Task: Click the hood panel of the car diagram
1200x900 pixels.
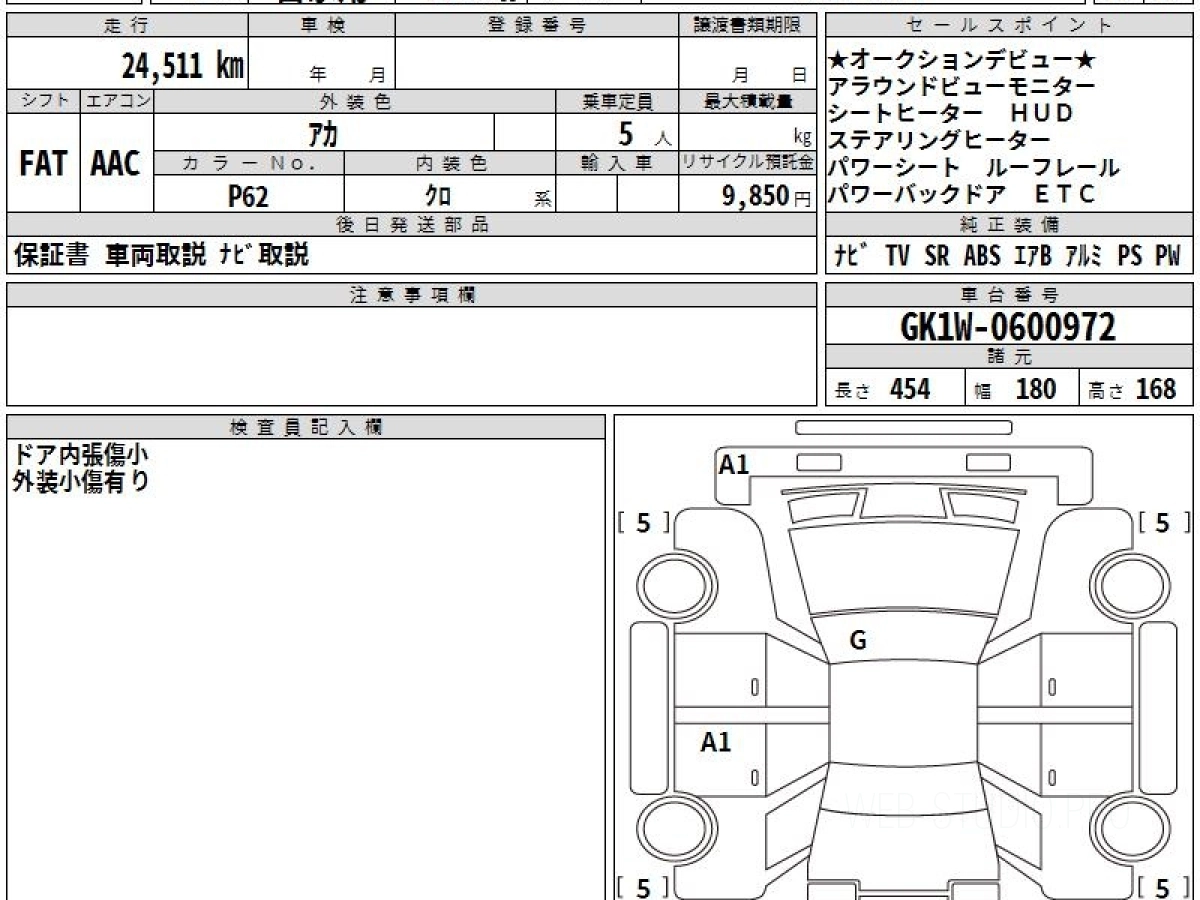Action: pos(902,570)
